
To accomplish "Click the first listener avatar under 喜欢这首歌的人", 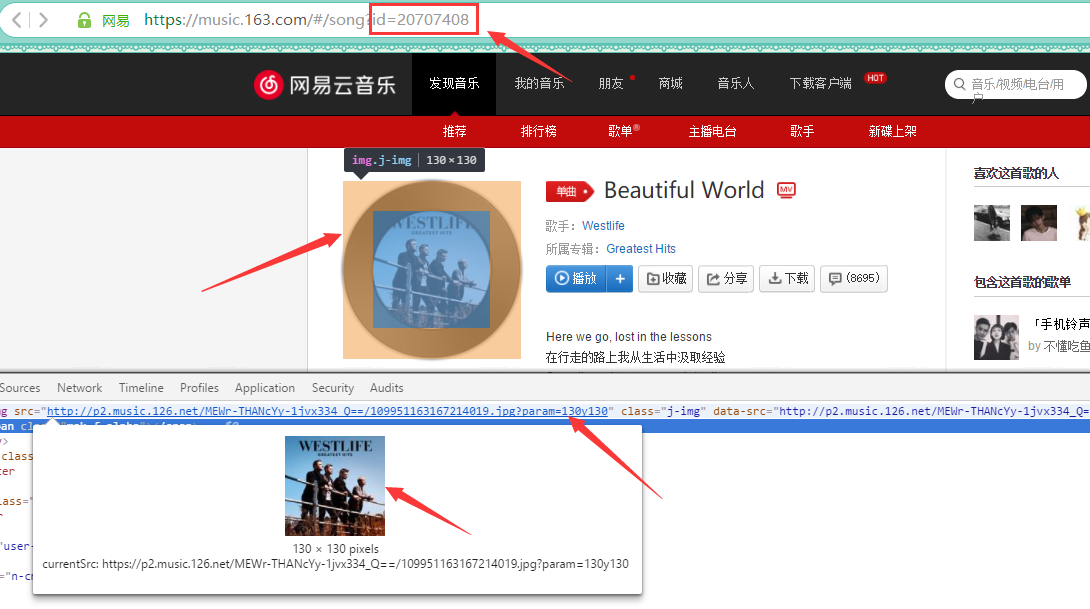I will pos(992,223).
